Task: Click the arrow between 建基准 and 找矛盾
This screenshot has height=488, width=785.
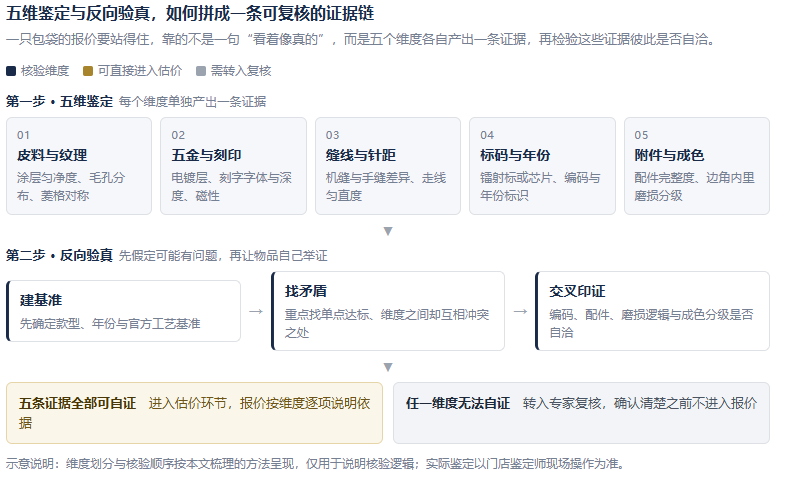Action: pos(256,311)
